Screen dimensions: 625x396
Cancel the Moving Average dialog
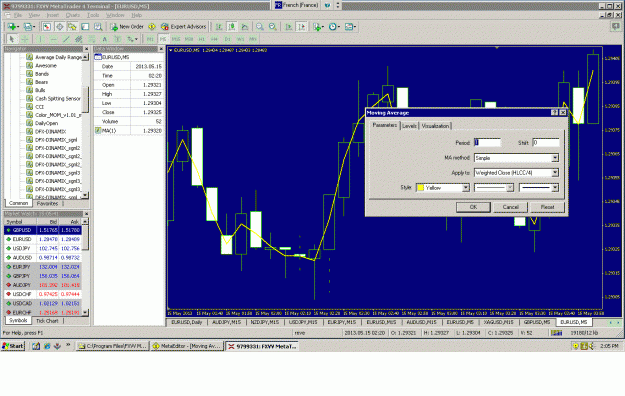point(510,207)
